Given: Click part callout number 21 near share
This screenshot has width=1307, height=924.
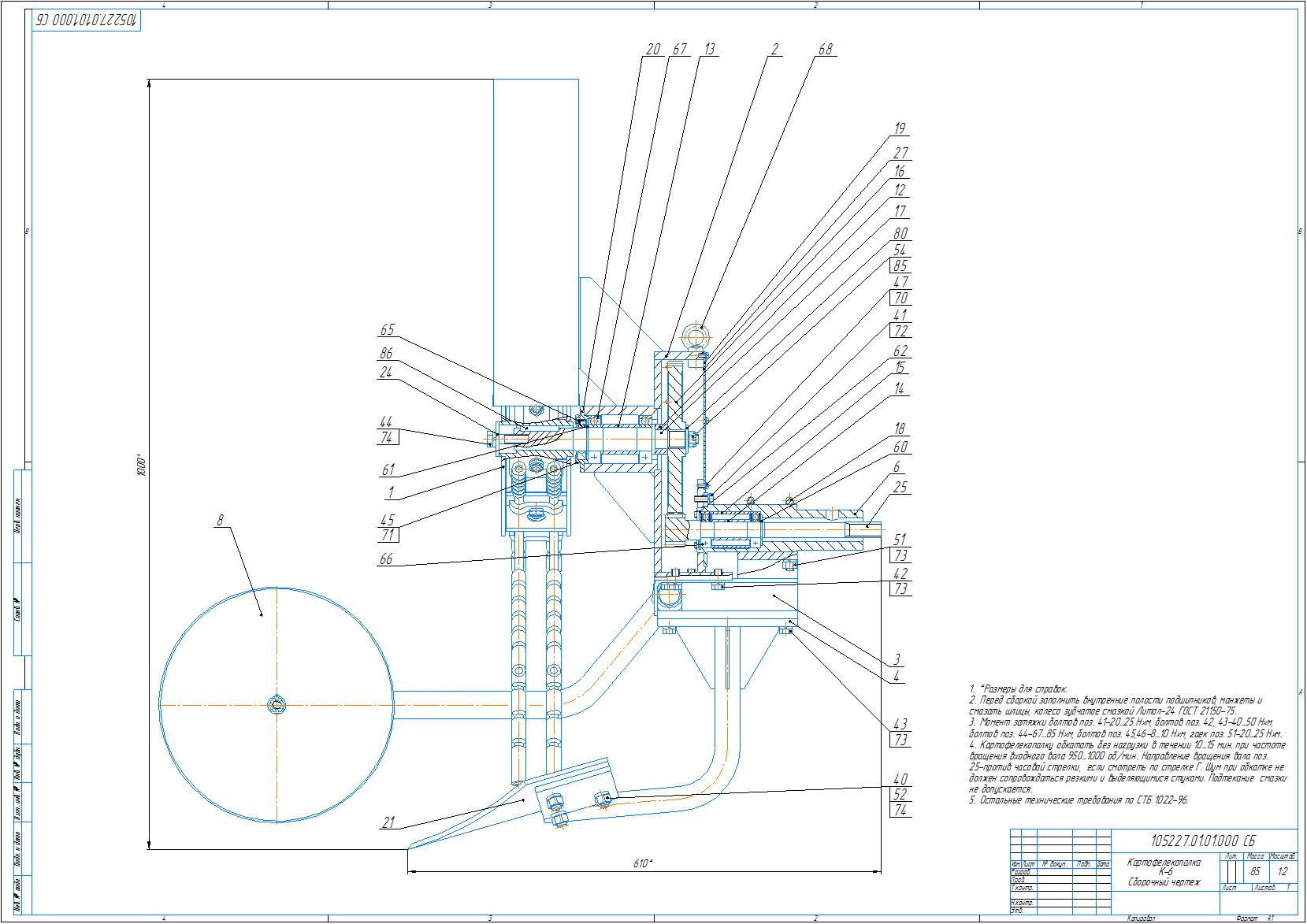Looking at the screenshot, I should 388,822.
